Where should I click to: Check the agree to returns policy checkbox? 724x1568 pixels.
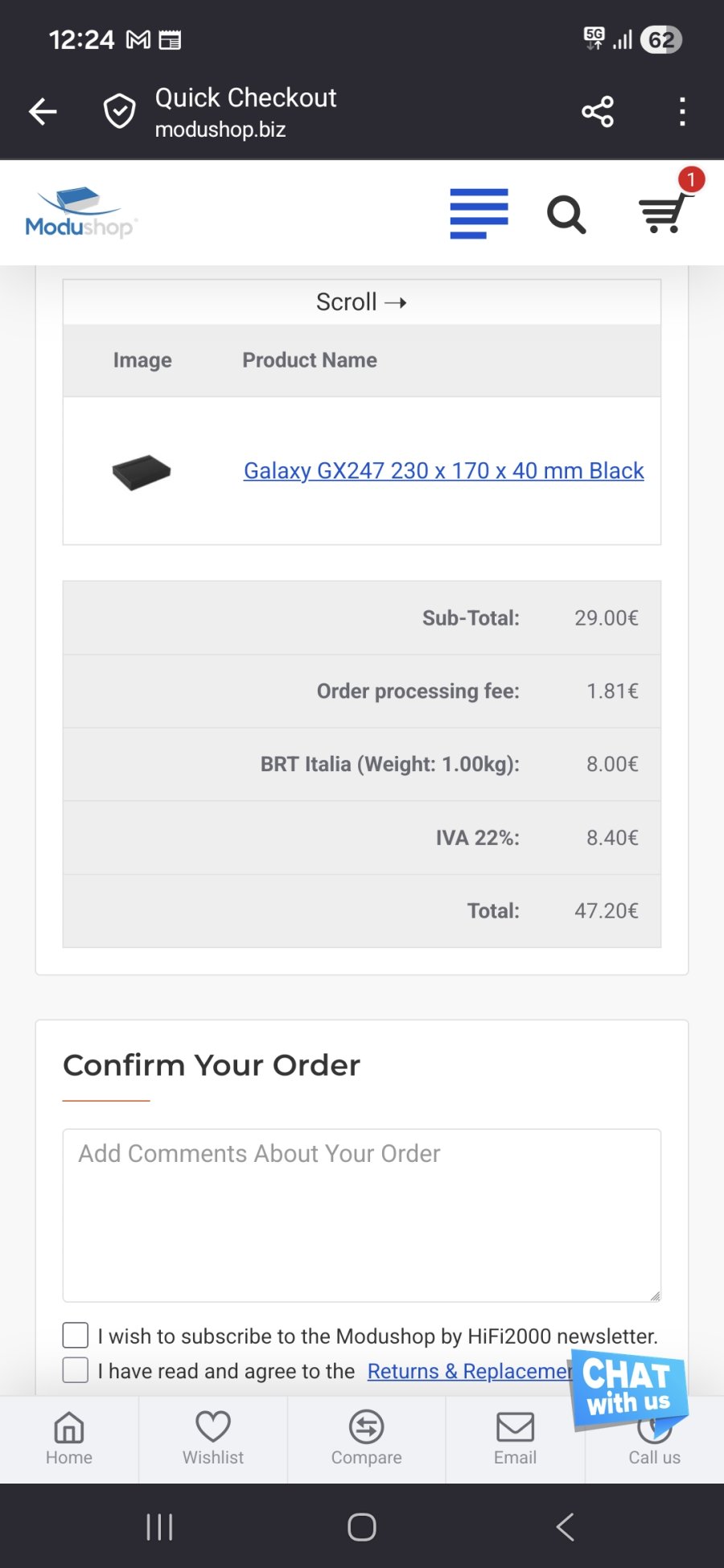pos(76,1370)
